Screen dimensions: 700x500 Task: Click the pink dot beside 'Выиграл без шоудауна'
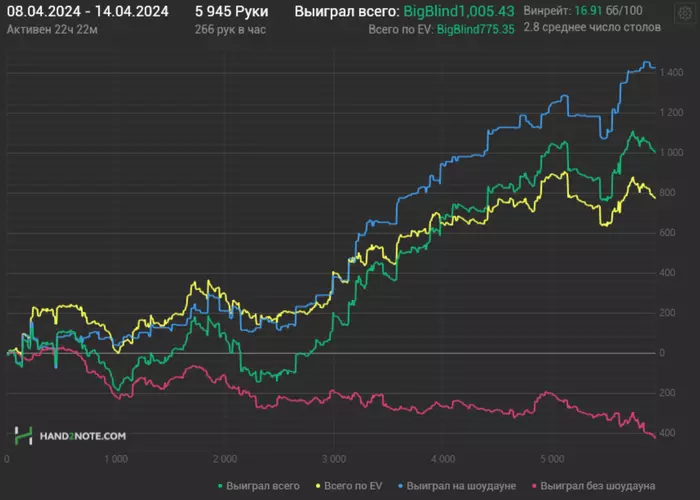click(534, 486)
